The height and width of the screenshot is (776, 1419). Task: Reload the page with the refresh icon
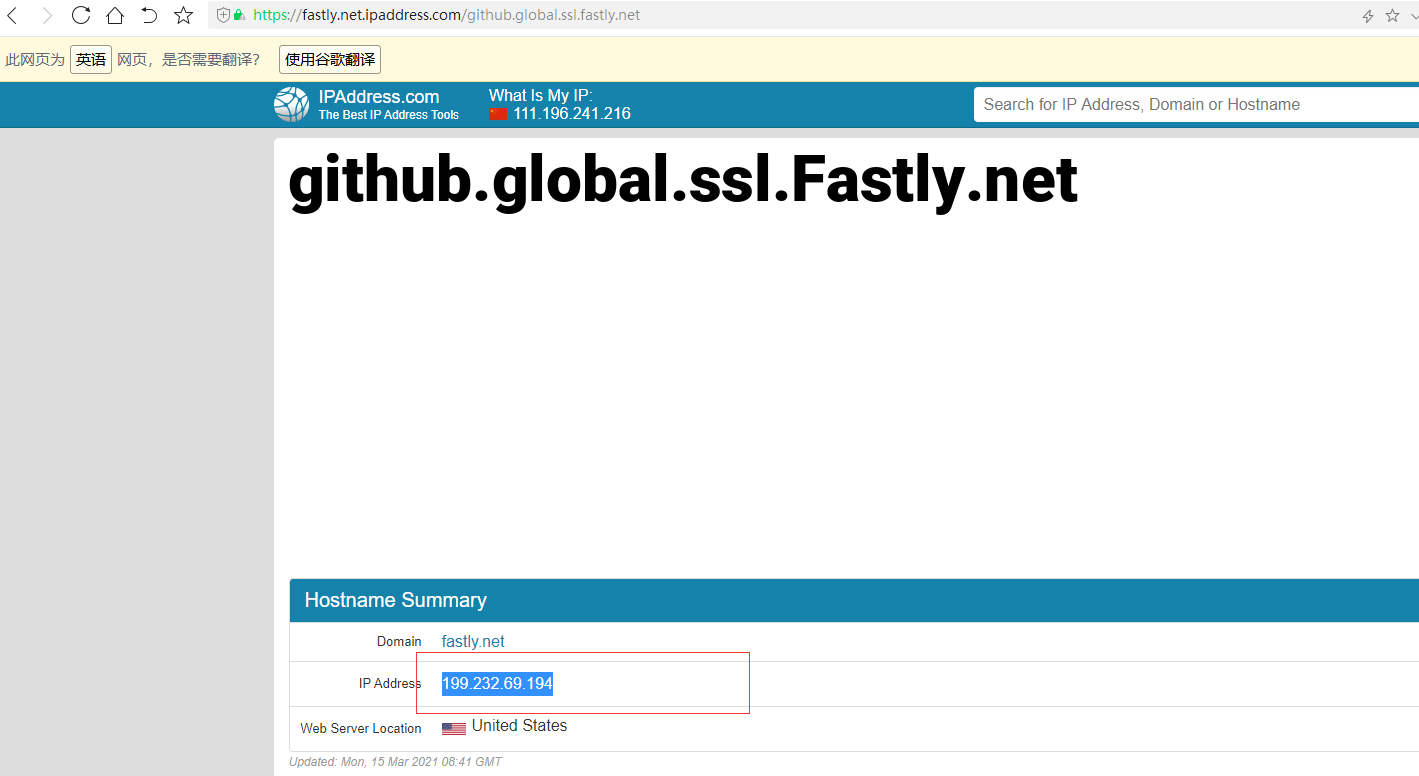(81, 15)
